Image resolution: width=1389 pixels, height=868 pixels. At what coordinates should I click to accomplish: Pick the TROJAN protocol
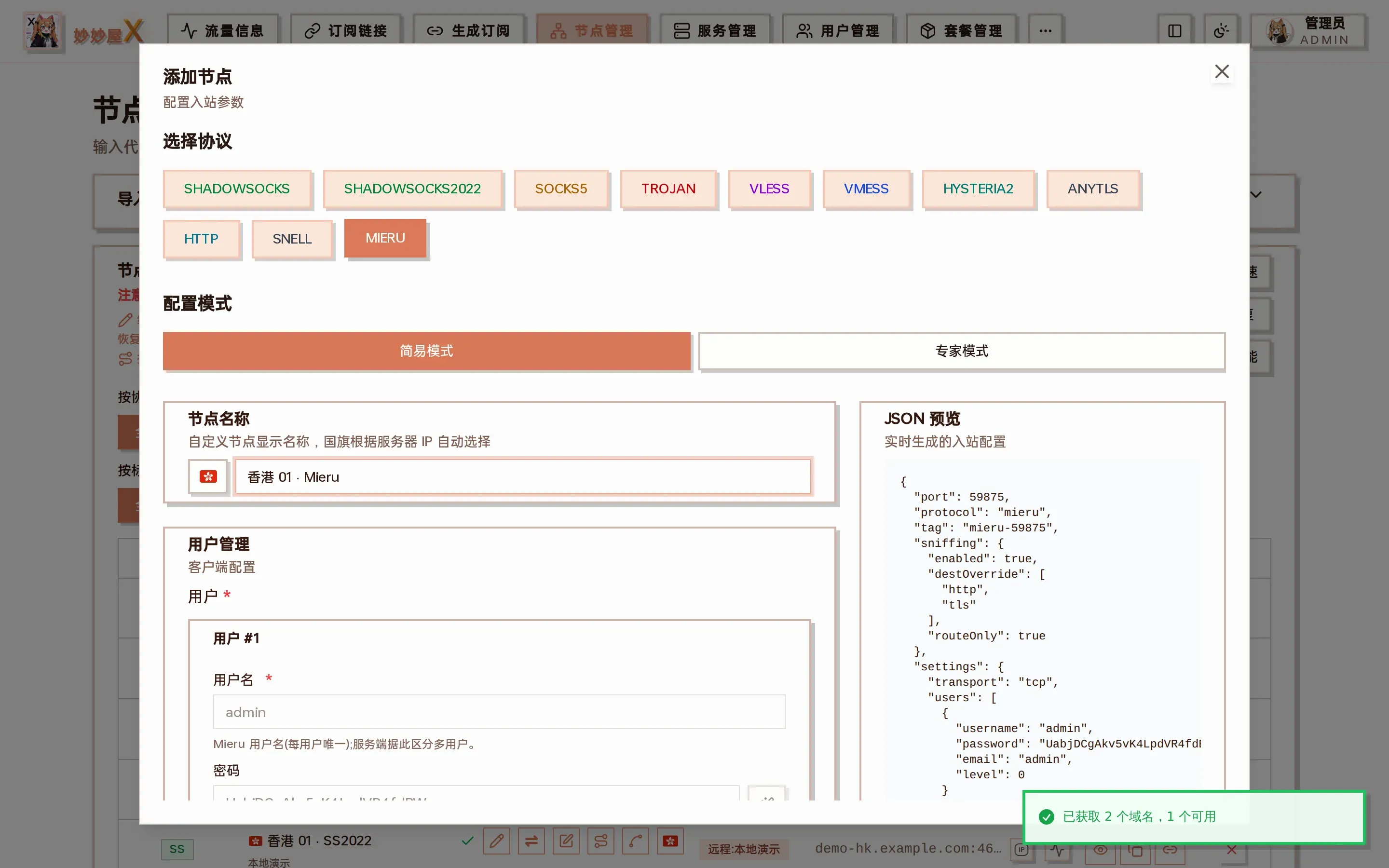668,189
